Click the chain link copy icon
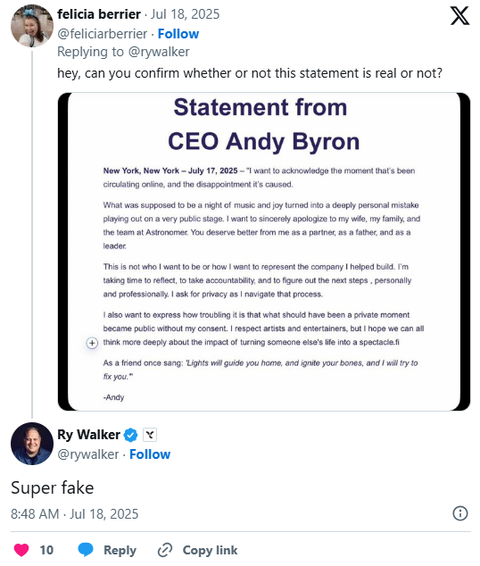This screenshot has width=480, height=566. click(165, 550)
